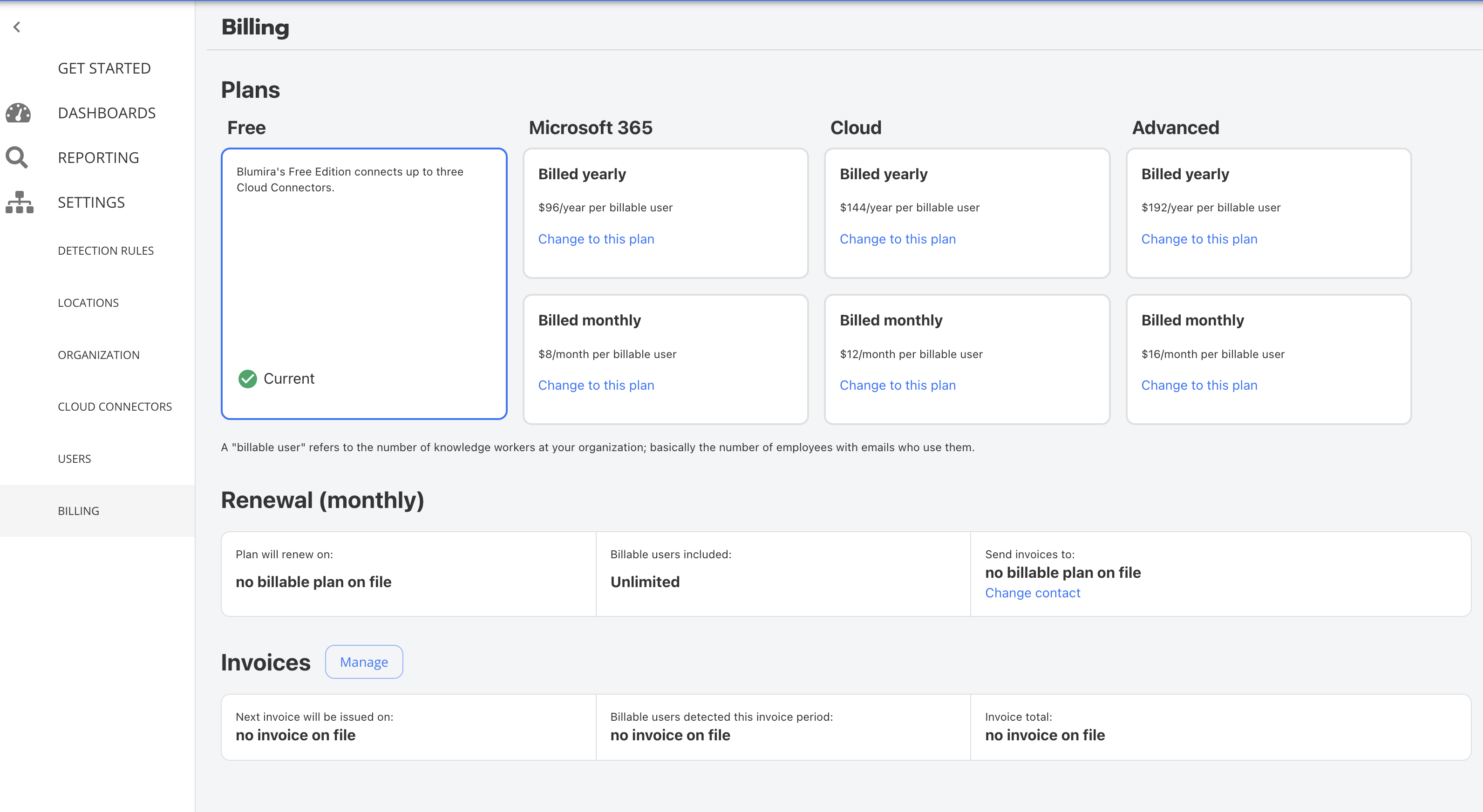The height and width of the screenshot is (812, 1483).
Task: Click the Change contact link
Action: pos(1032,593)
